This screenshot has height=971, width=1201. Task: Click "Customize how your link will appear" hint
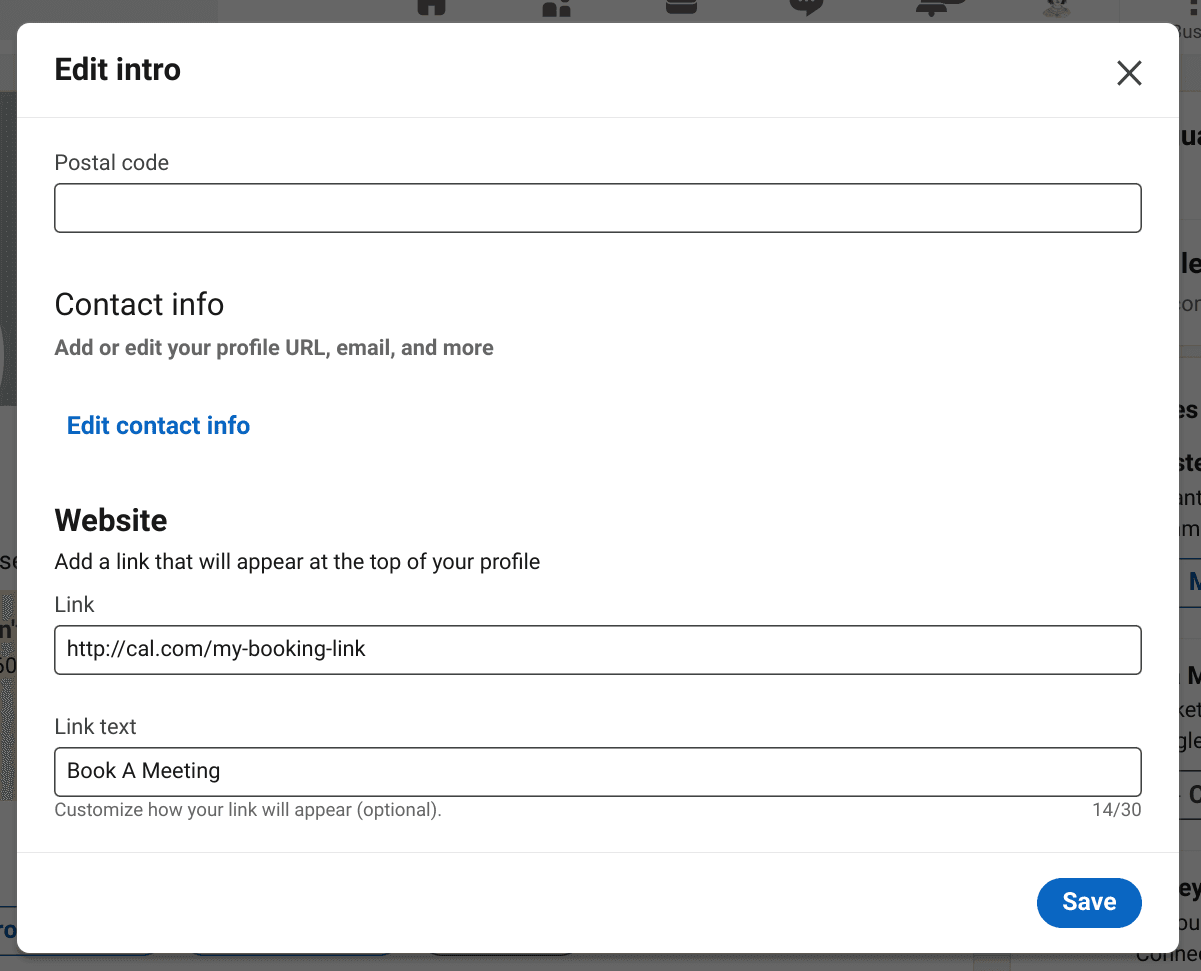[248, 810]
